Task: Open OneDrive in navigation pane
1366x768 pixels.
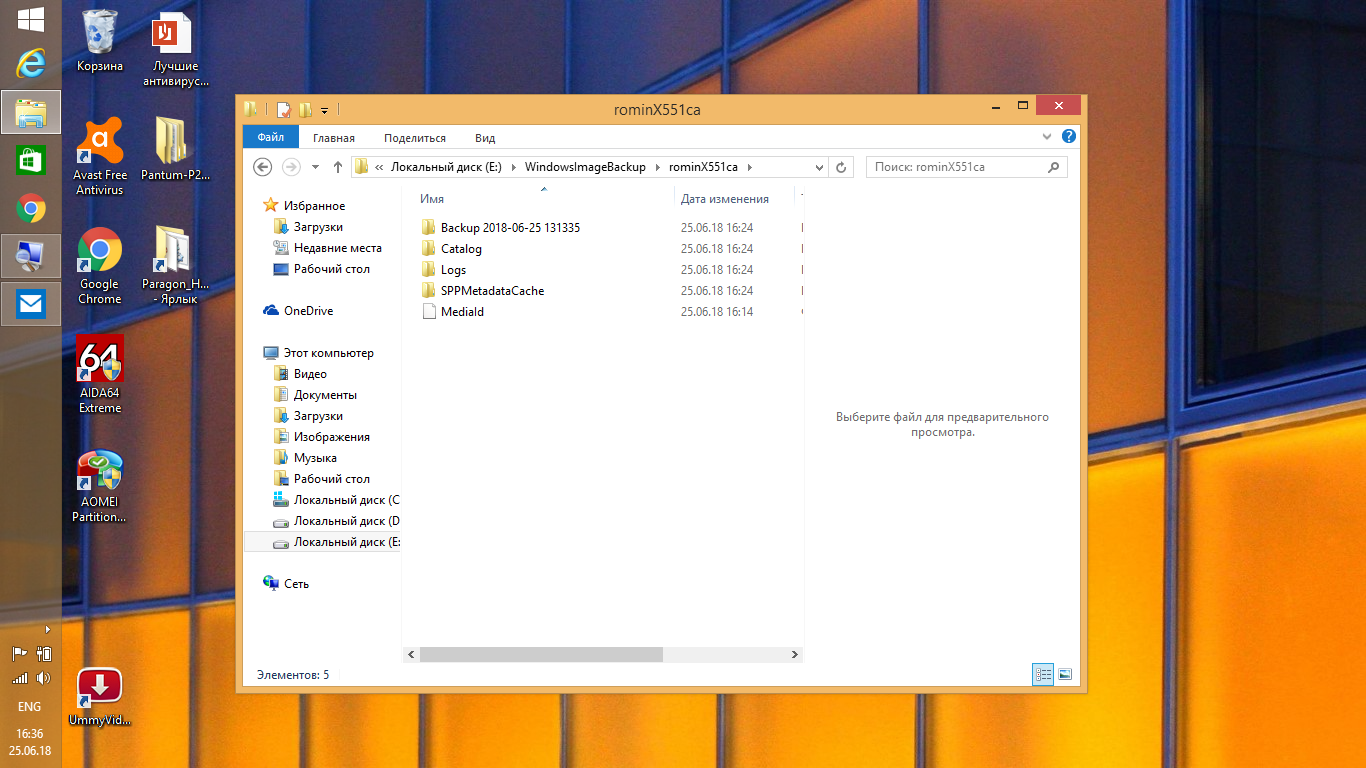Action: click(x=308, y=311)
